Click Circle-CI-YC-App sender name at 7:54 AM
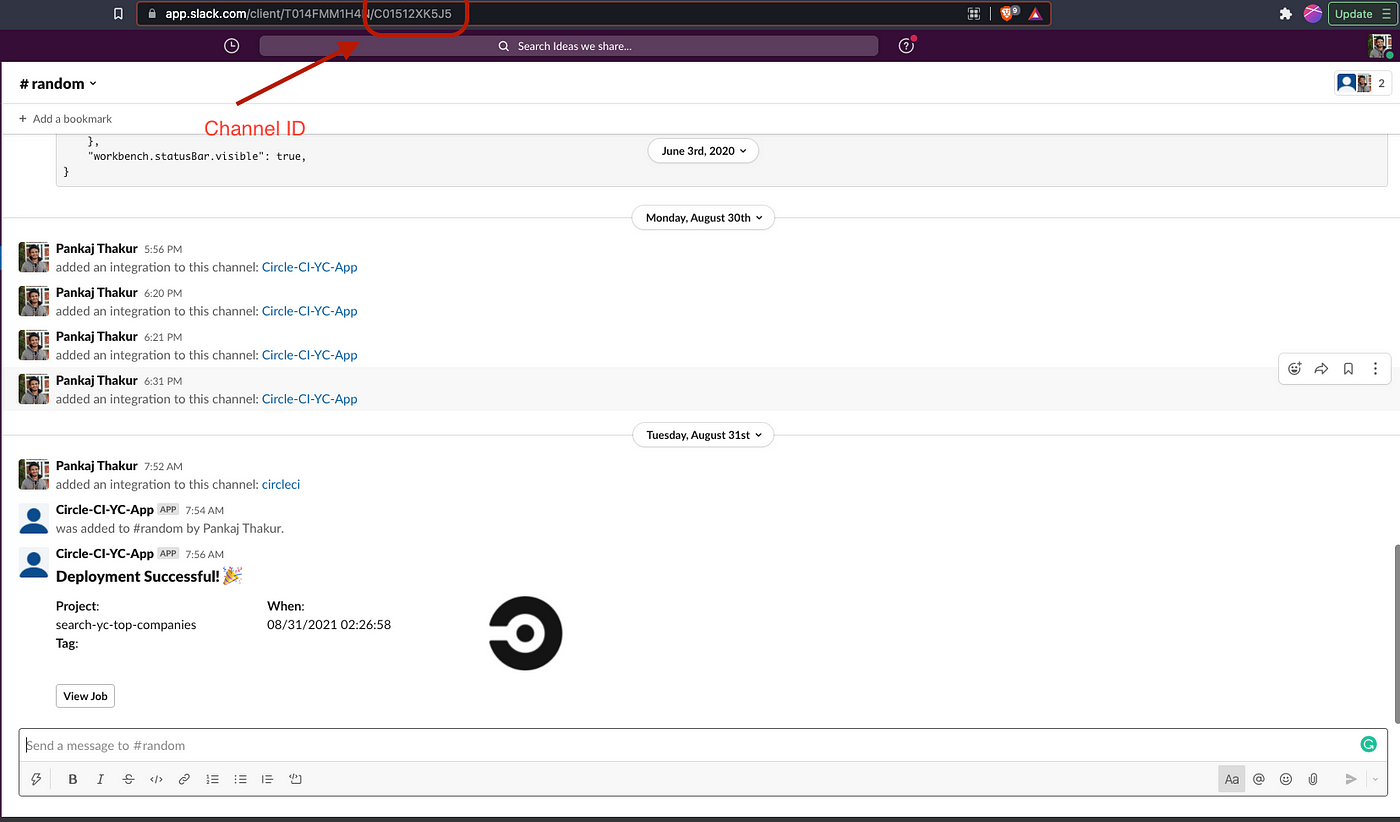Image resolution: width=1400 pixels, height=822 pixels. coord(105,509)
